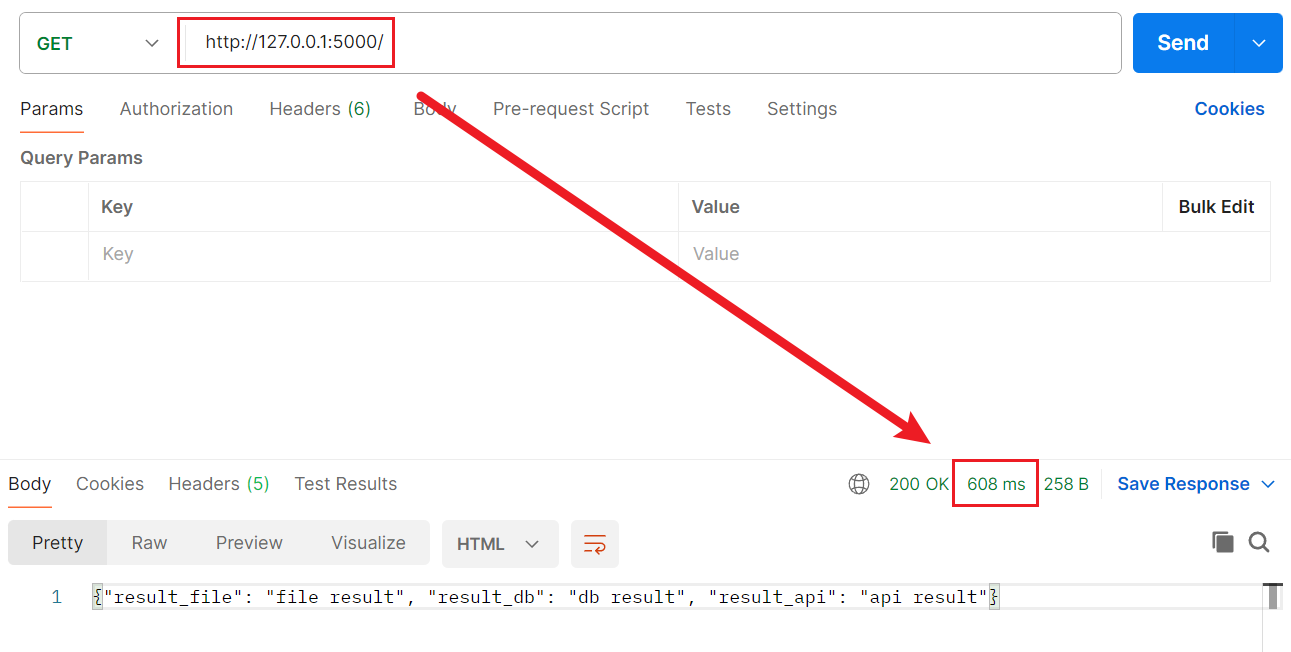Open the request Headers (6) tab
This screenshot has width=1291, height=652.
[x=320, y=109]
